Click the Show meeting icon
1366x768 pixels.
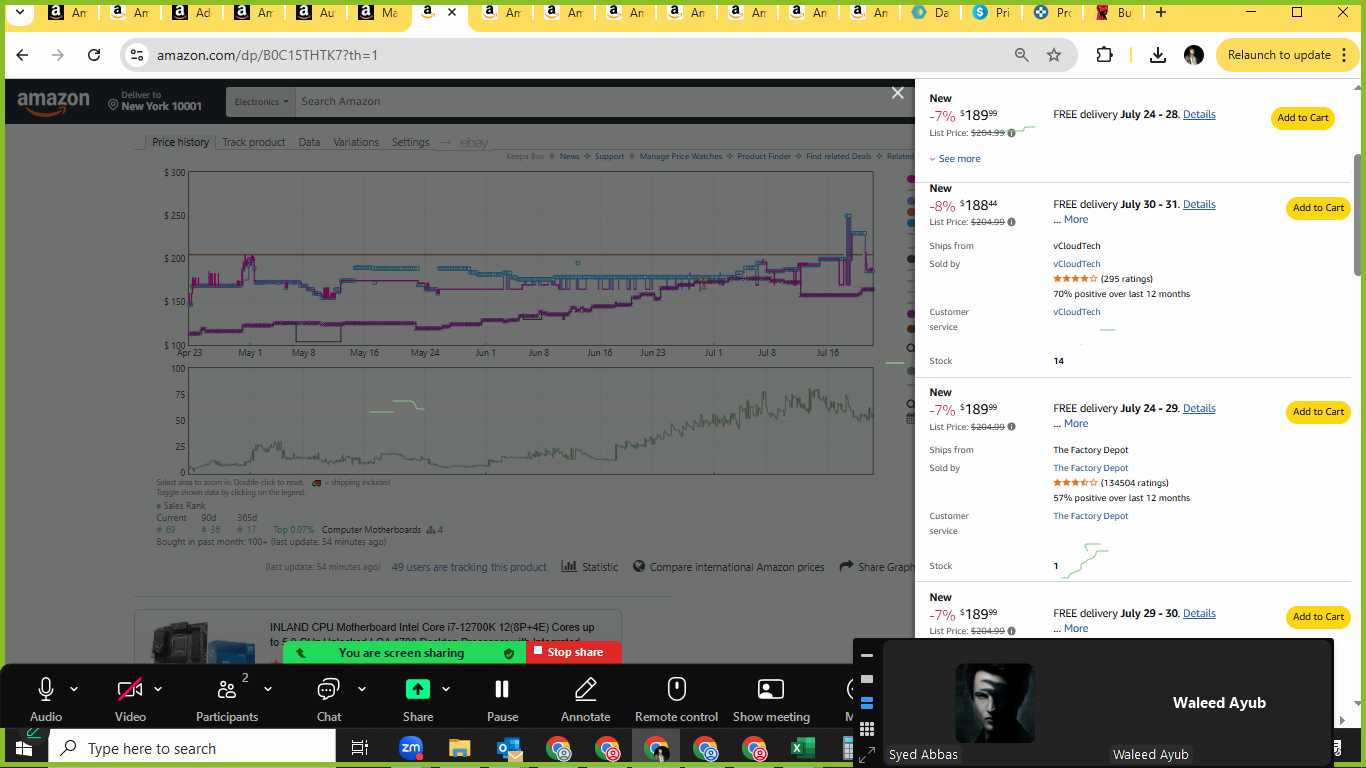coord(771,689)
